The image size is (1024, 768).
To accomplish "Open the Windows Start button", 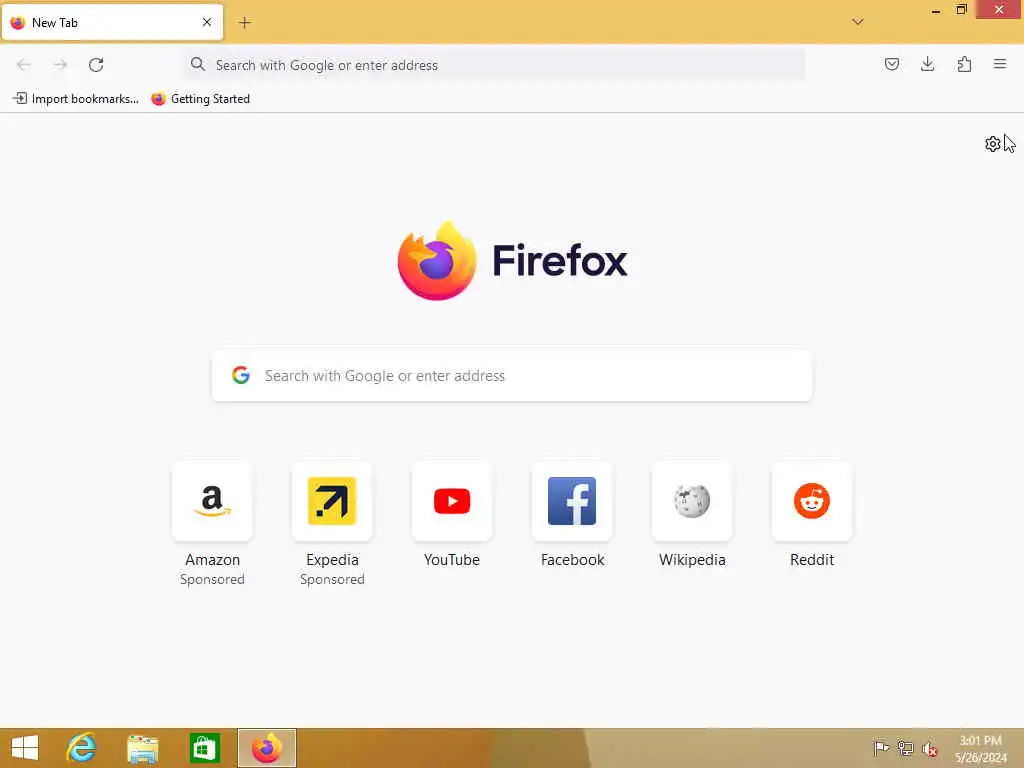I will click(x=25, y=748).
